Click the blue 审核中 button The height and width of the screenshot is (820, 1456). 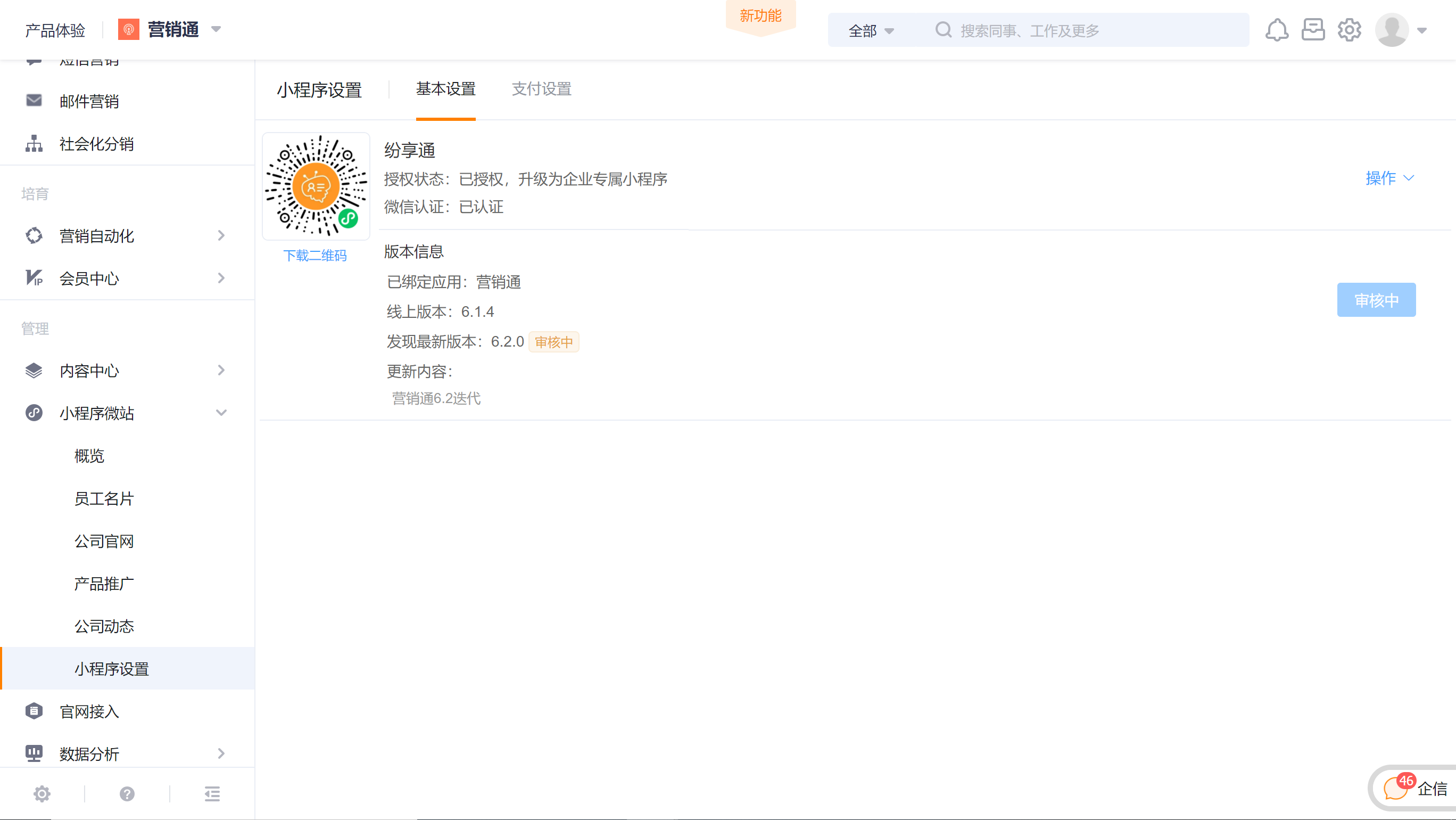pyautogui.click(x=1376, y=300)
